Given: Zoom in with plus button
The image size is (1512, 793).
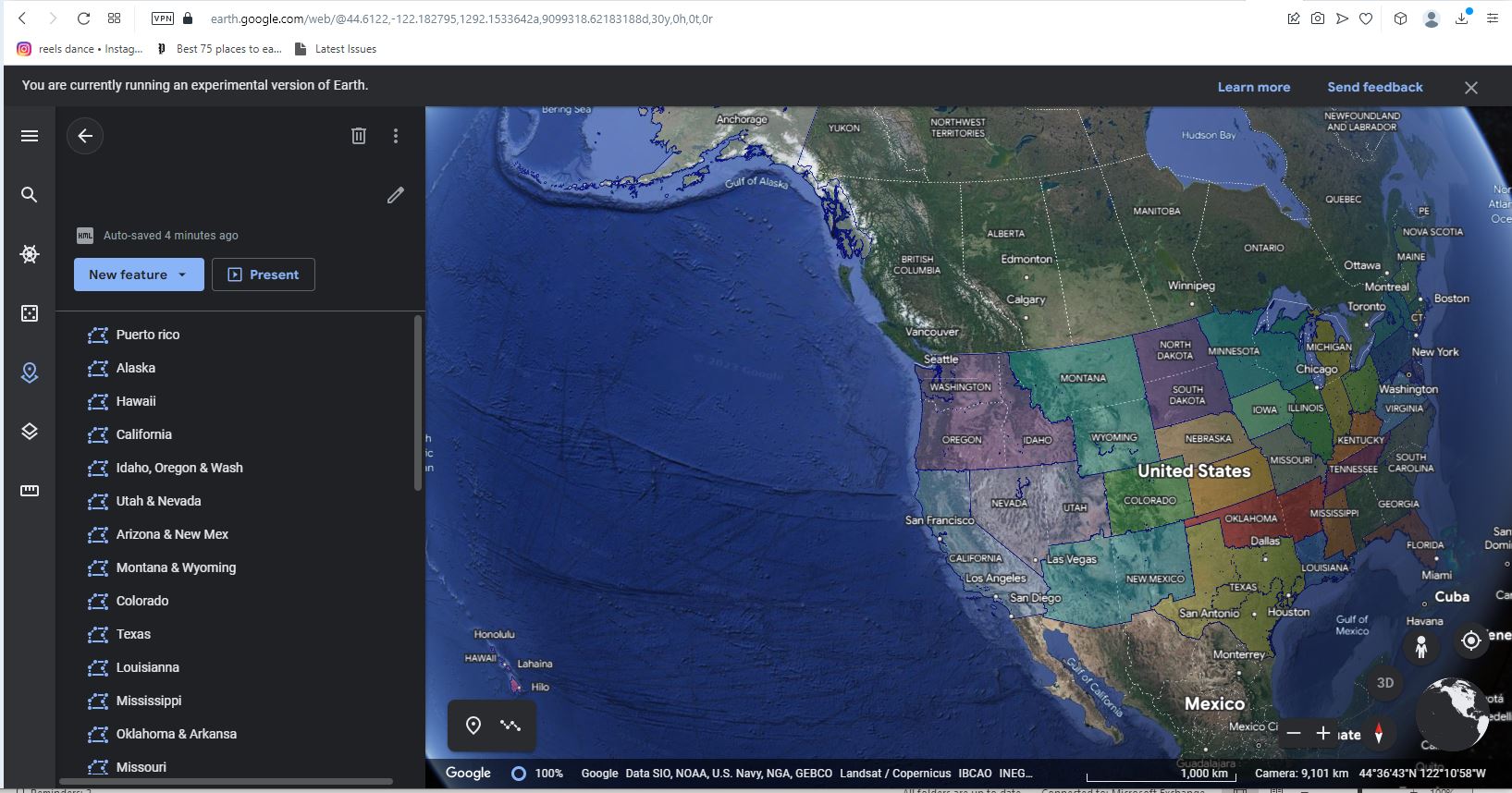Looking at the screenshot, I should (1323, 733).
